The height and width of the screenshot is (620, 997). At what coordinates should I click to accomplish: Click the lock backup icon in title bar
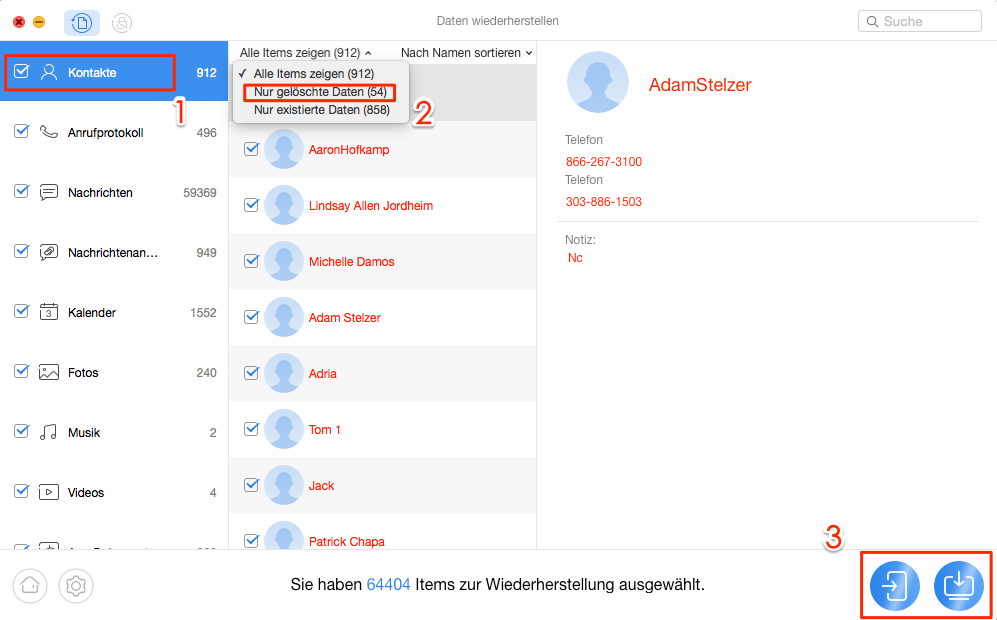tap(121, 22)
